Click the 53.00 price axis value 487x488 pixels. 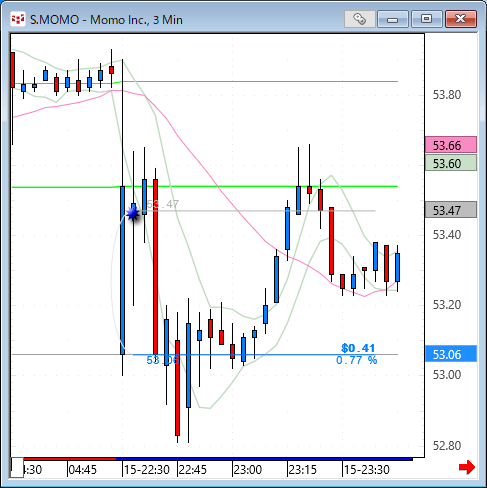pyautogui.click(x=447, y=375)
